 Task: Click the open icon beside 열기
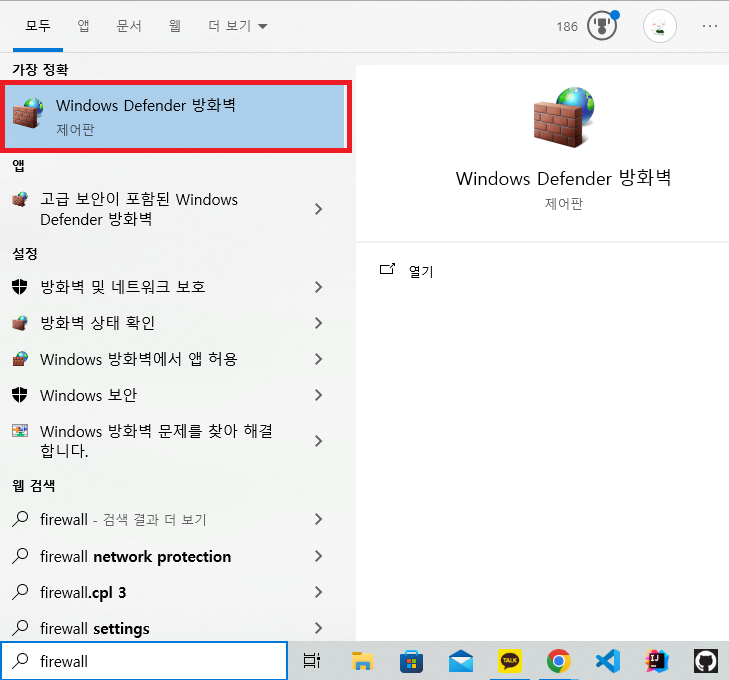[x=387, y=269]
